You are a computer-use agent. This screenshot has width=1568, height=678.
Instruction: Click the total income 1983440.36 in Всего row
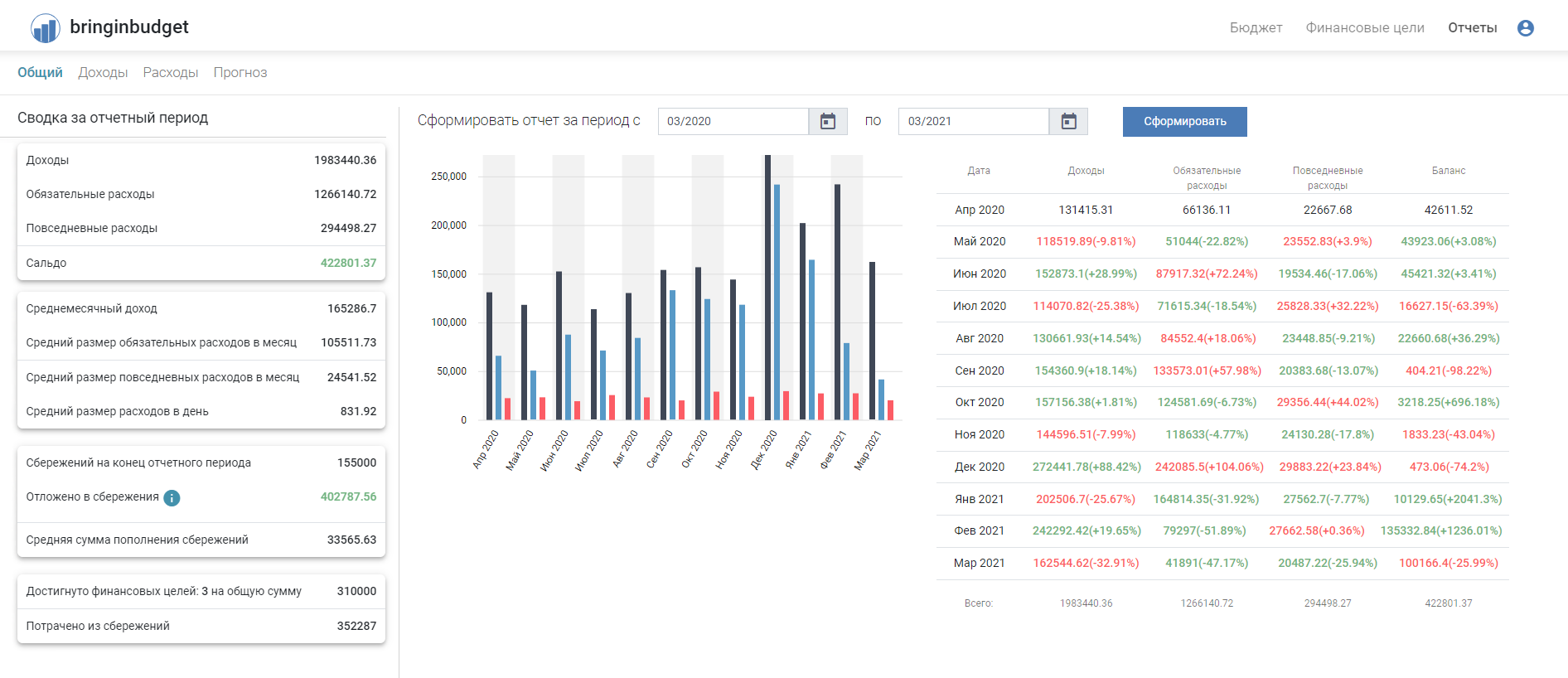1086,603
